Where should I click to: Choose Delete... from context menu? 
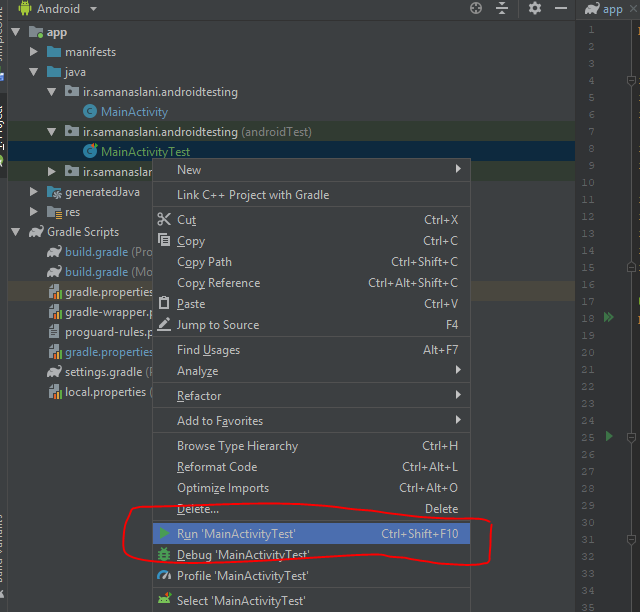(312, 509)
